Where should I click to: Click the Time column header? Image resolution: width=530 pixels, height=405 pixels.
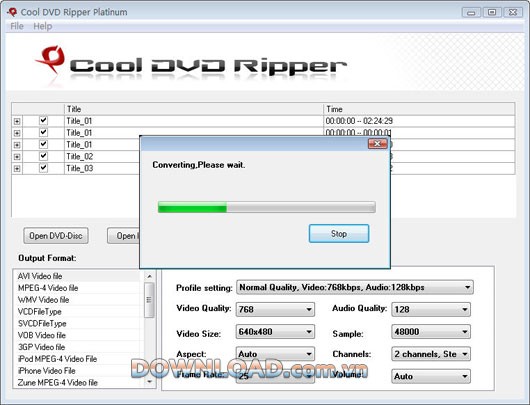click(x=419, y=109)
